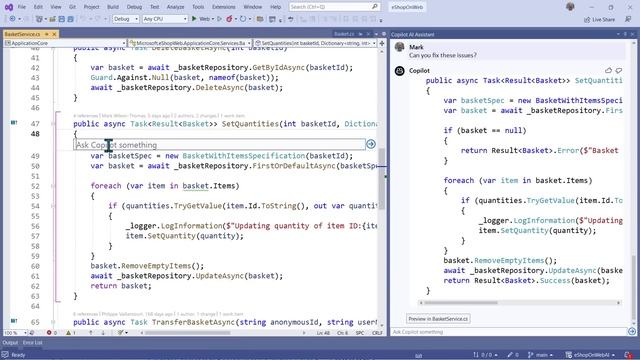Viewport: 640px width, 360px height.
Task: Click the error count icon in editor footer
Action: (x=49, y=333)
